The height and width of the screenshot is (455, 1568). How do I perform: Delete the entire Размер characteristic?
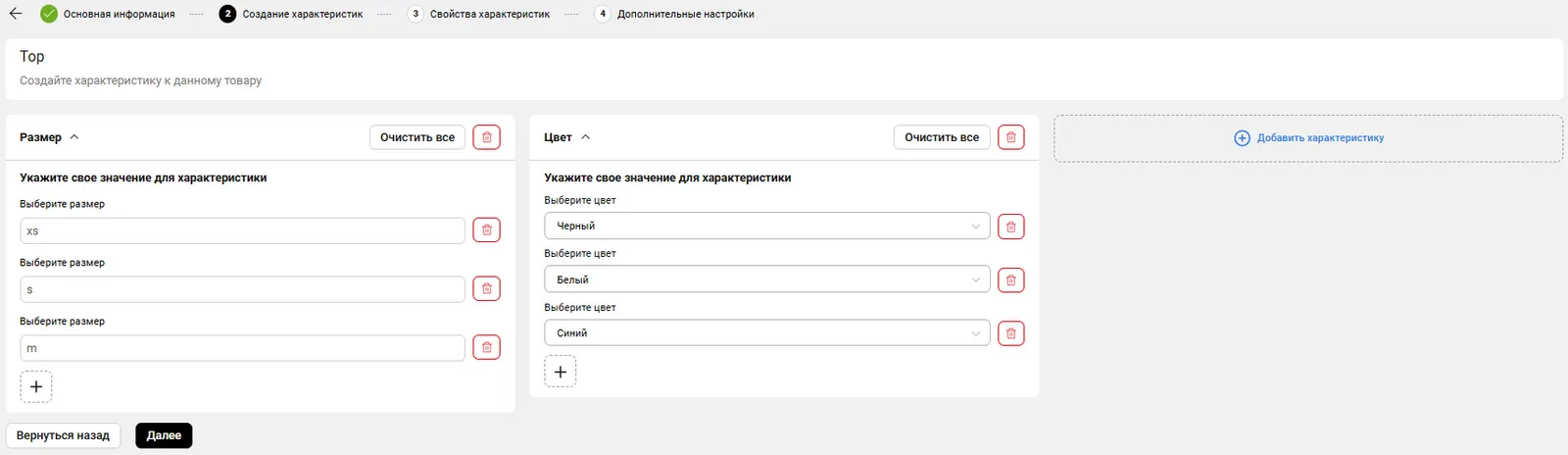point(486,137)
